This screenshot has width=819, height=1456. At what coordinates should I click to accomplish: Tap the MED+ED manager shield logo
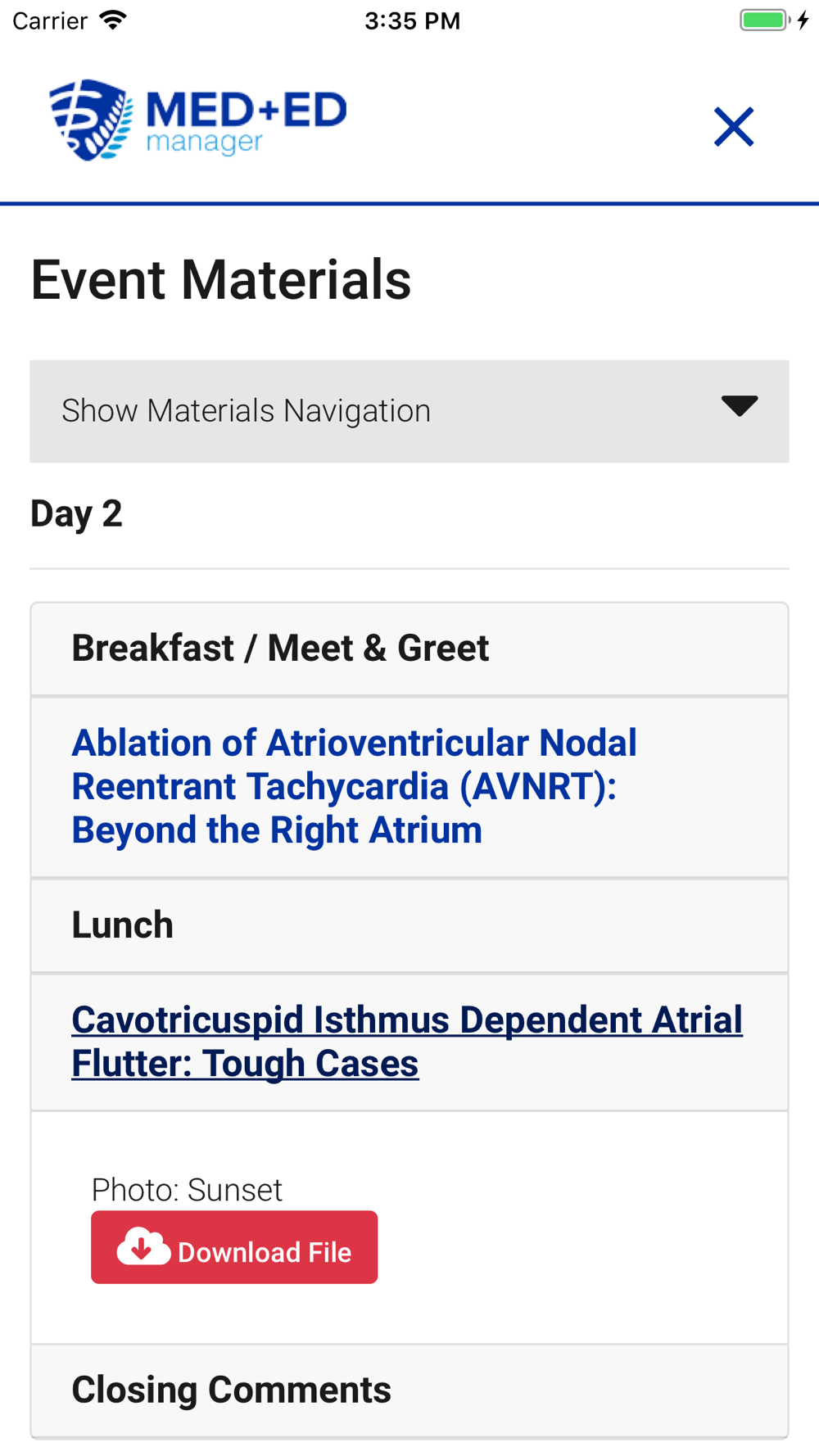91,120
